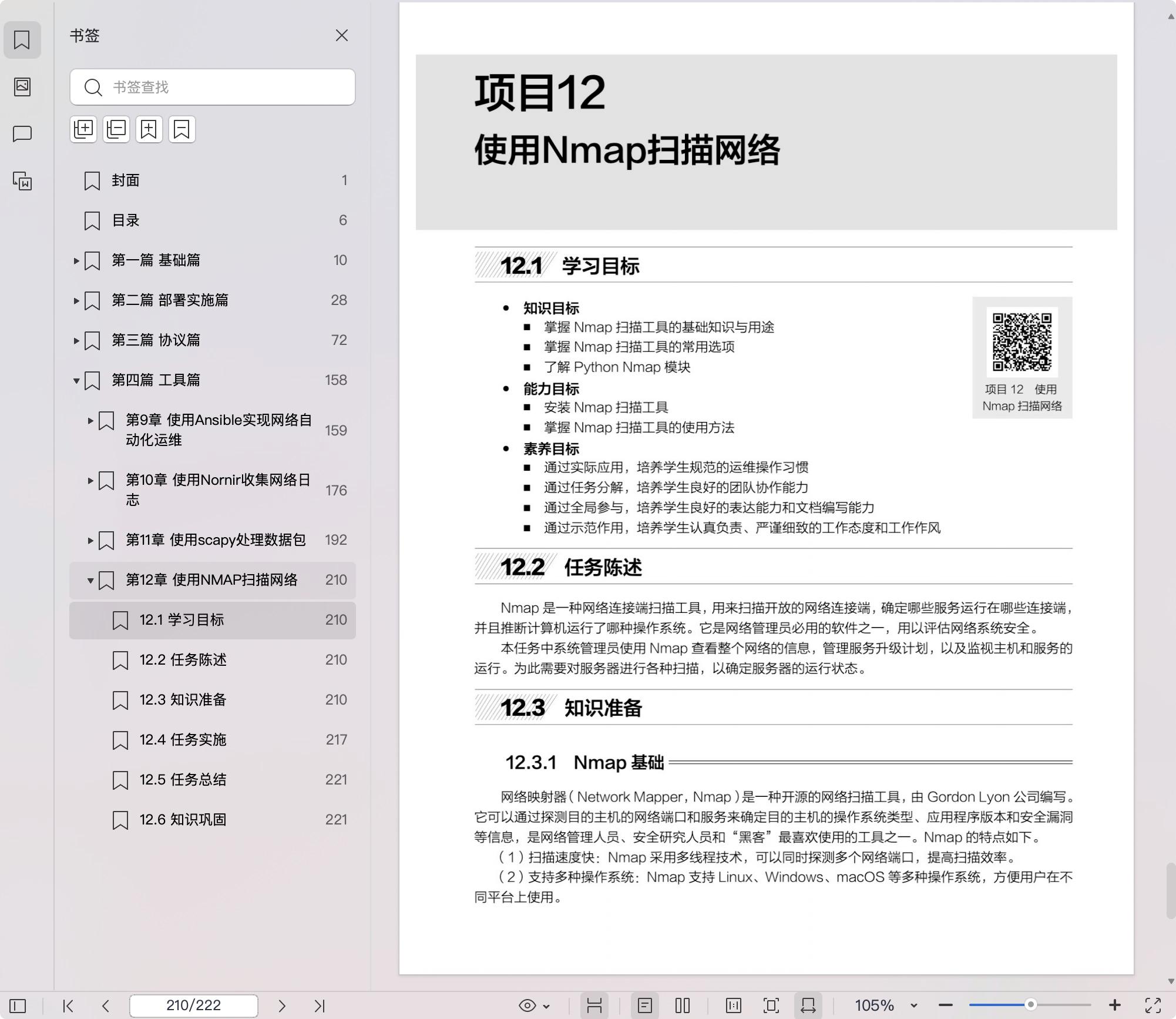Screen dimensions: 1176x1019
Task: Open the thumbnails panel icon
Action: coord(22,87)
